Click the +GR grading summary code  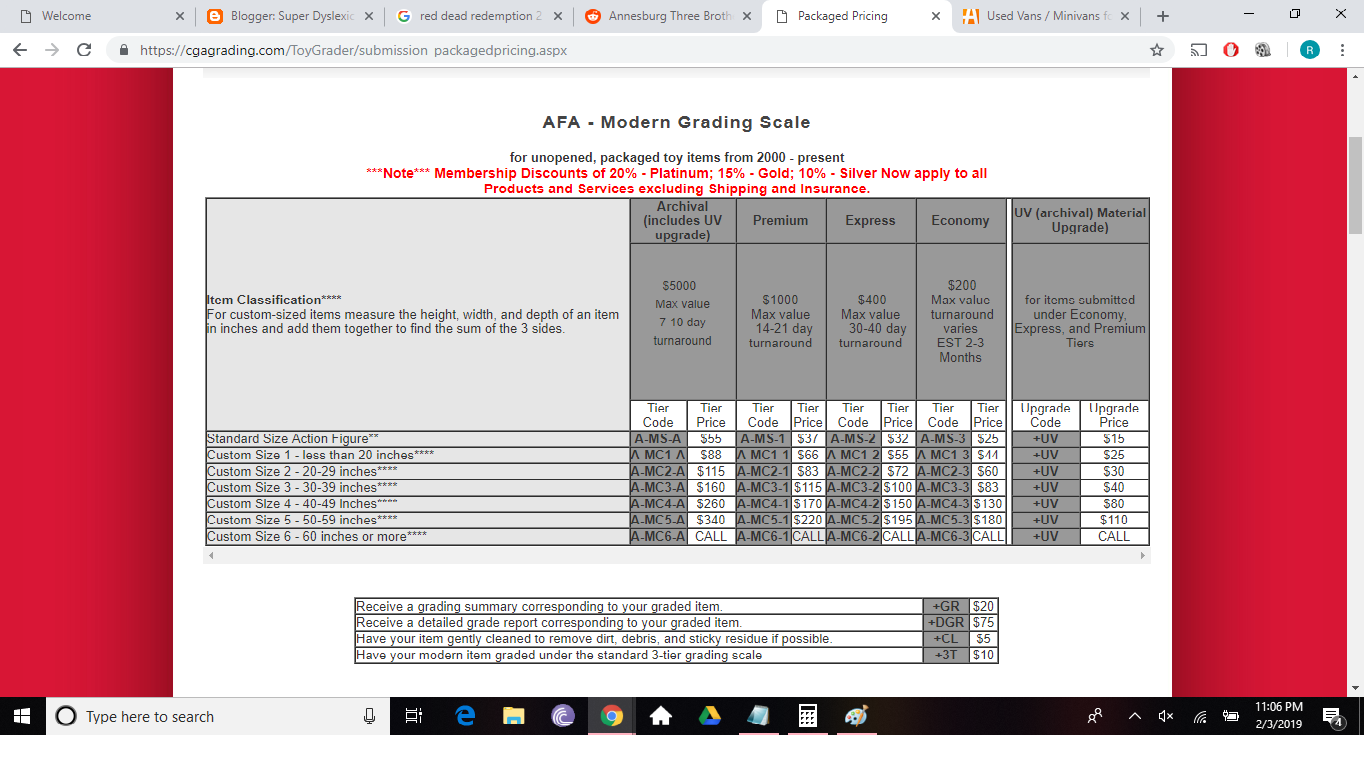947,606
